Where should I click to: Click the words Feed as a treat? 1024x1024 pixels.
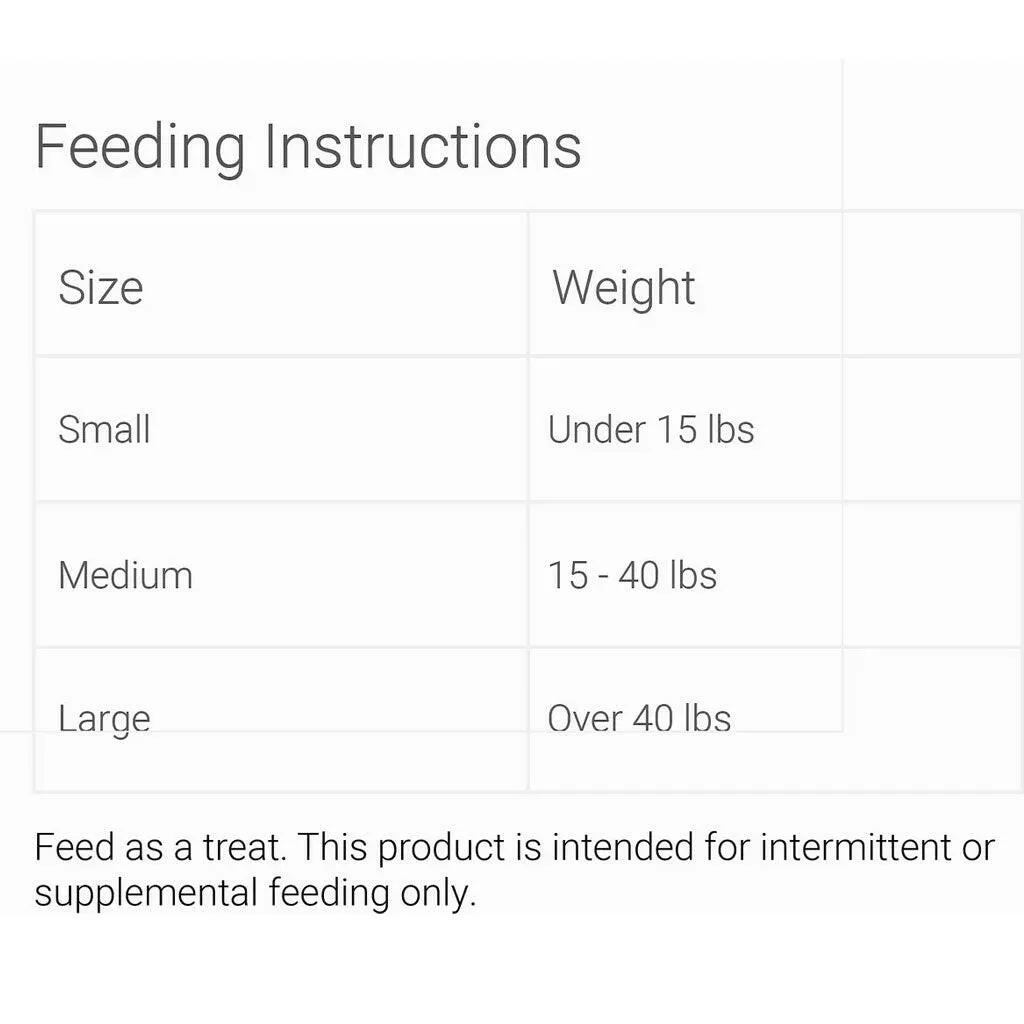161,848
